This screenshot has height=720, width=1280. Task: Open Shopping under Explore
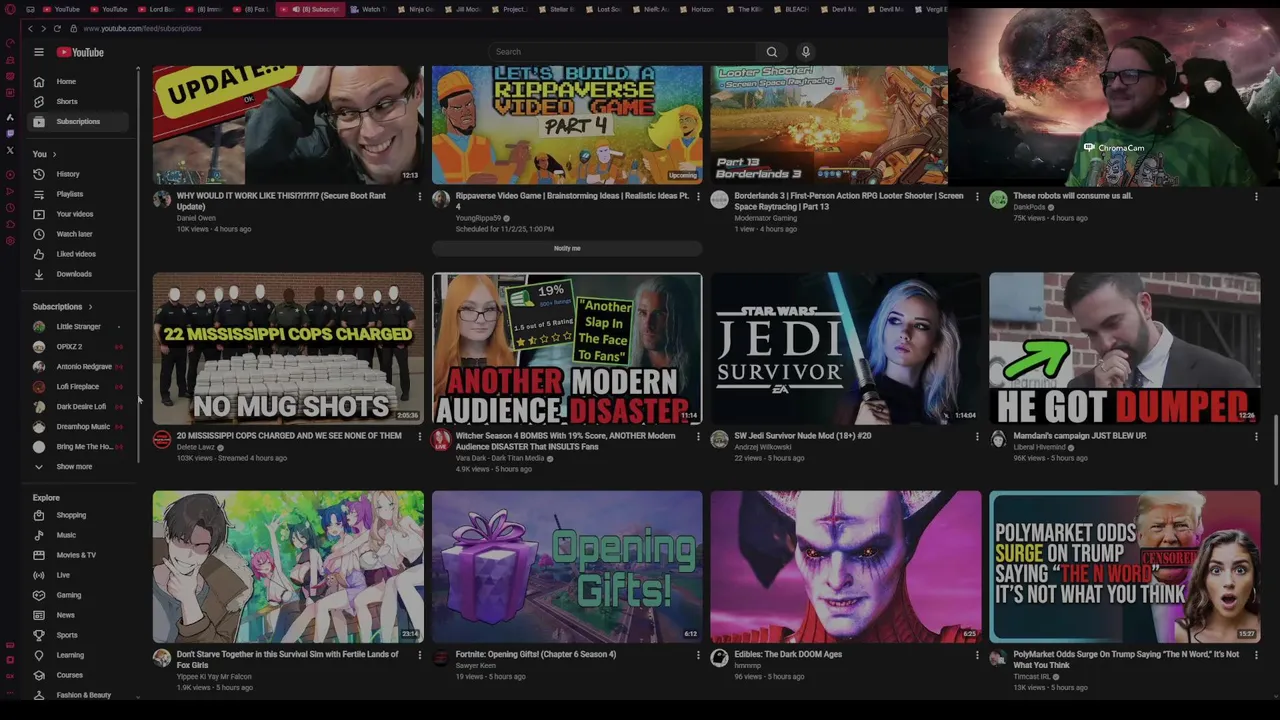tap(80, 515)
